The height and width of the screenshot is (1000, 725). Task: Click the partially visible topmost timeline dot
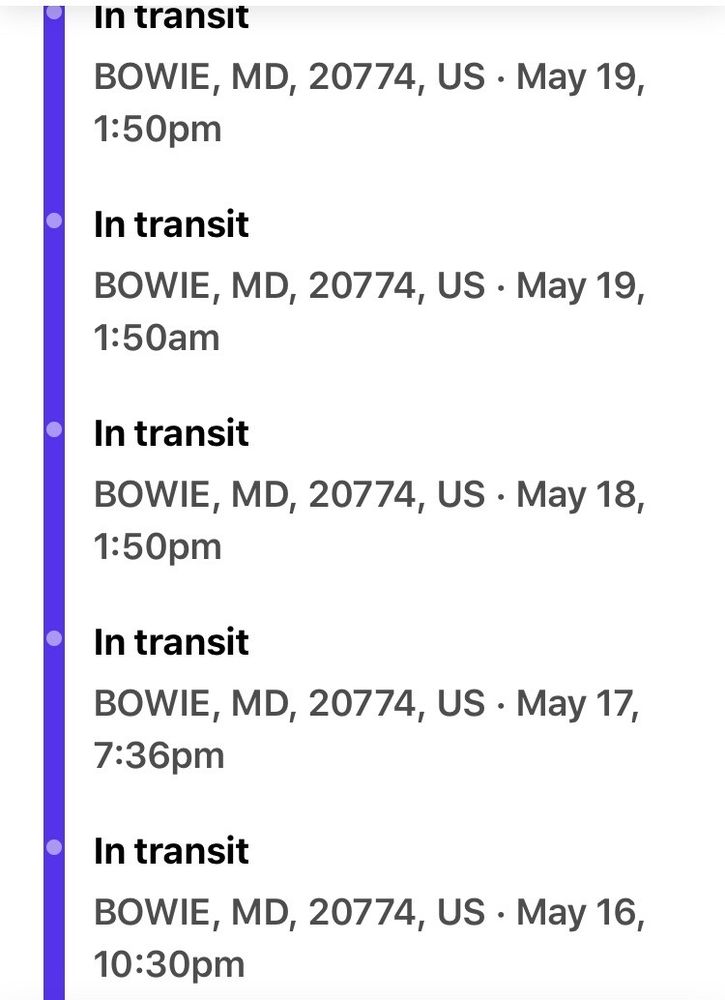tap(54, 12)
